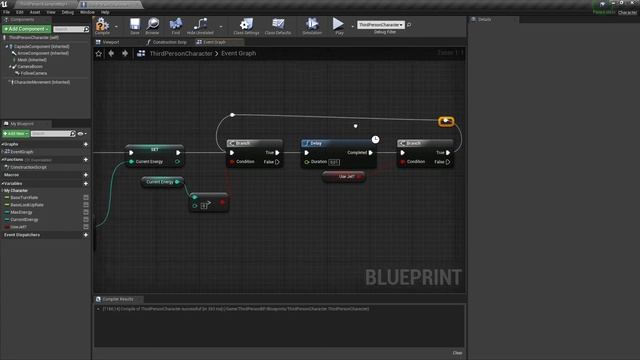
Task: Toggle CurrentEnergy variable visibility eye
Action: point(86,220)
